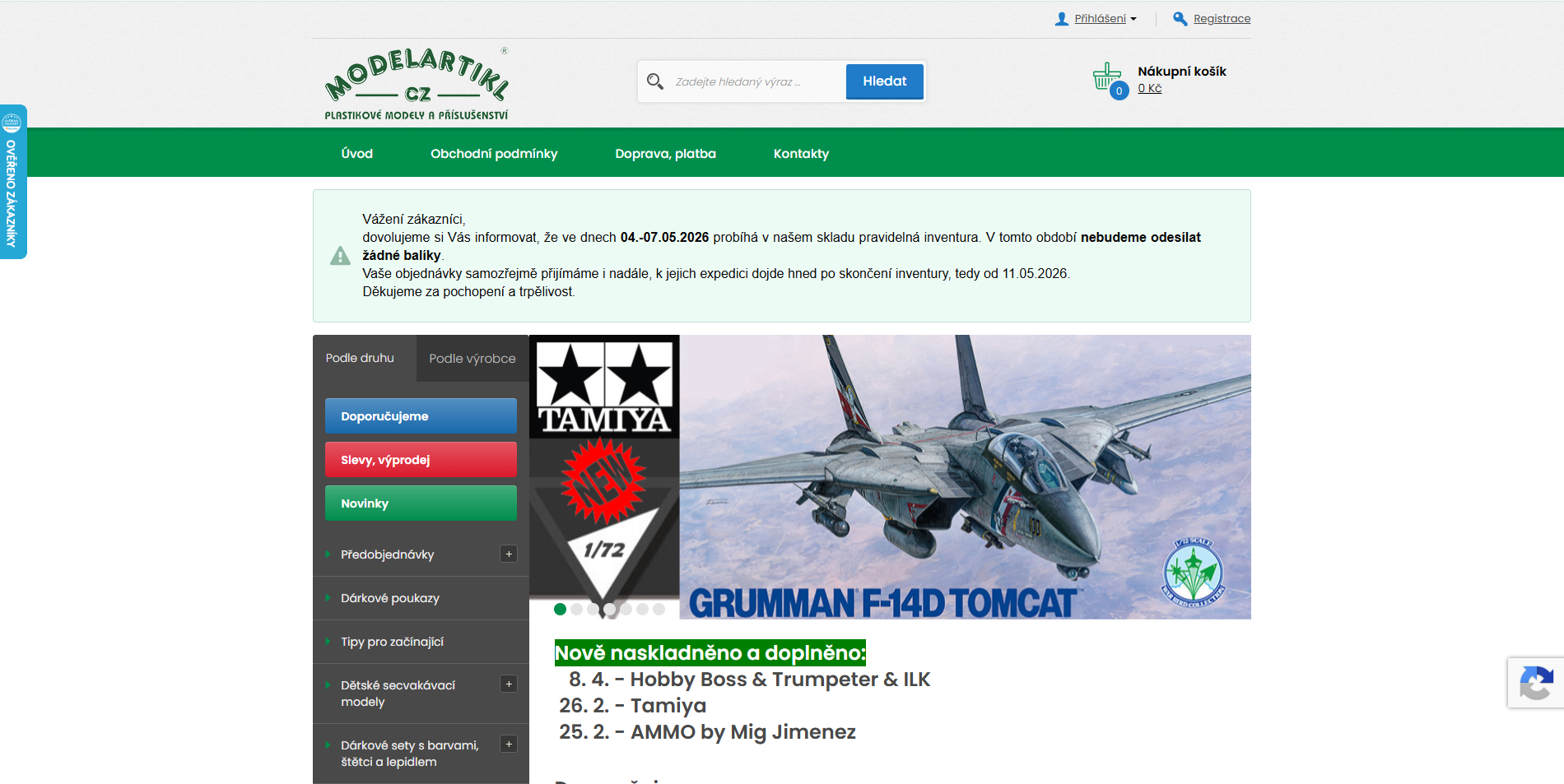Image resolution: width=1564 pixels, height=784 pixels.
Task: Follow the Registrace link
Action: 1222,19
